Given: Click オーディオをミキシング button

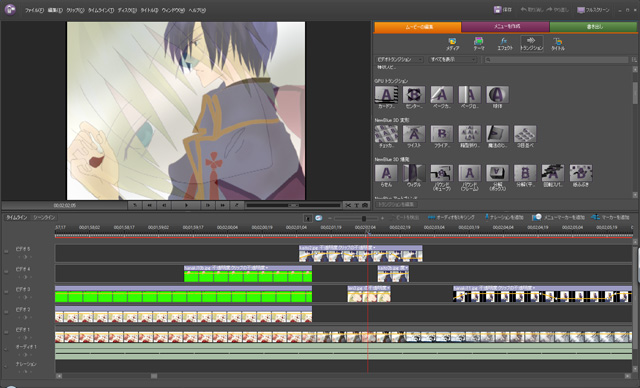Looking at the screenshot, I should [451, 217].
